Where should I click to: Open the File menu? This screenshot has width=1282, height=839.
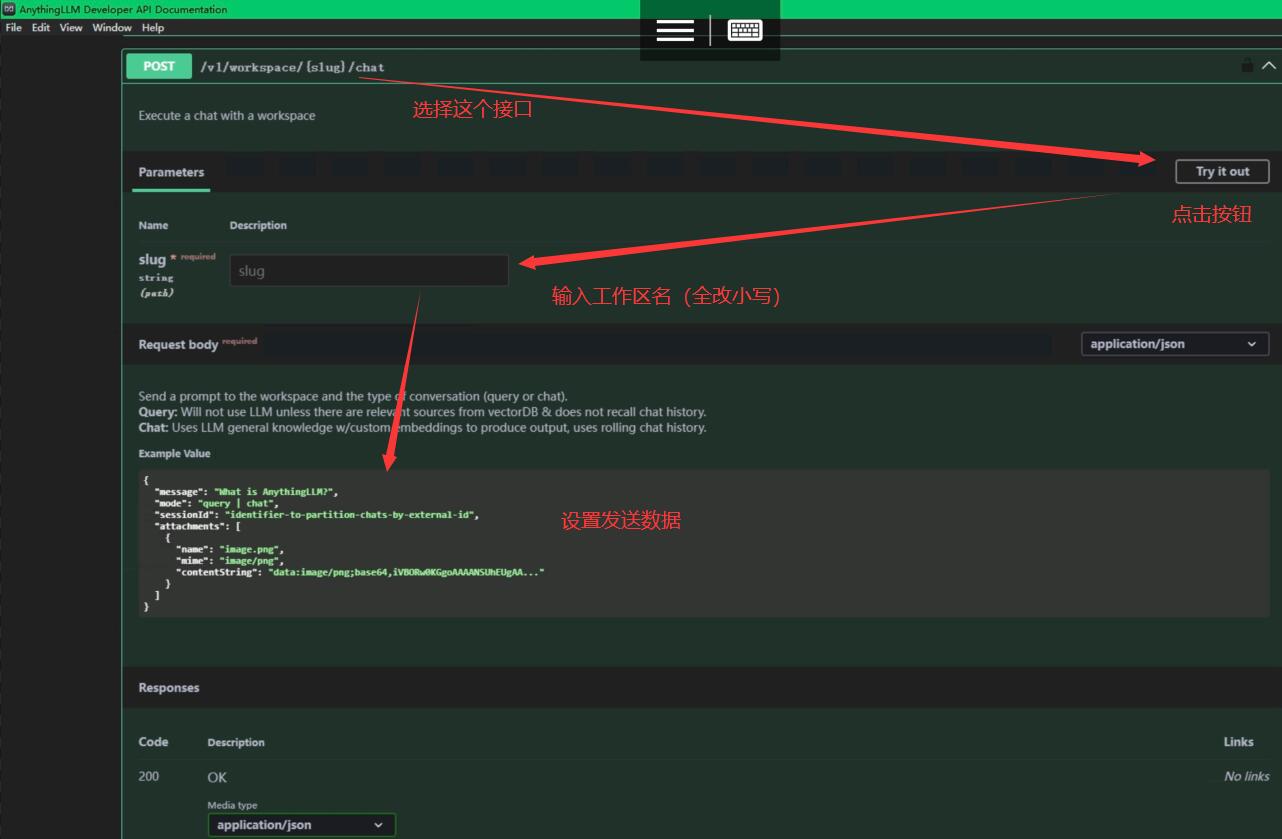coord(13,28)
